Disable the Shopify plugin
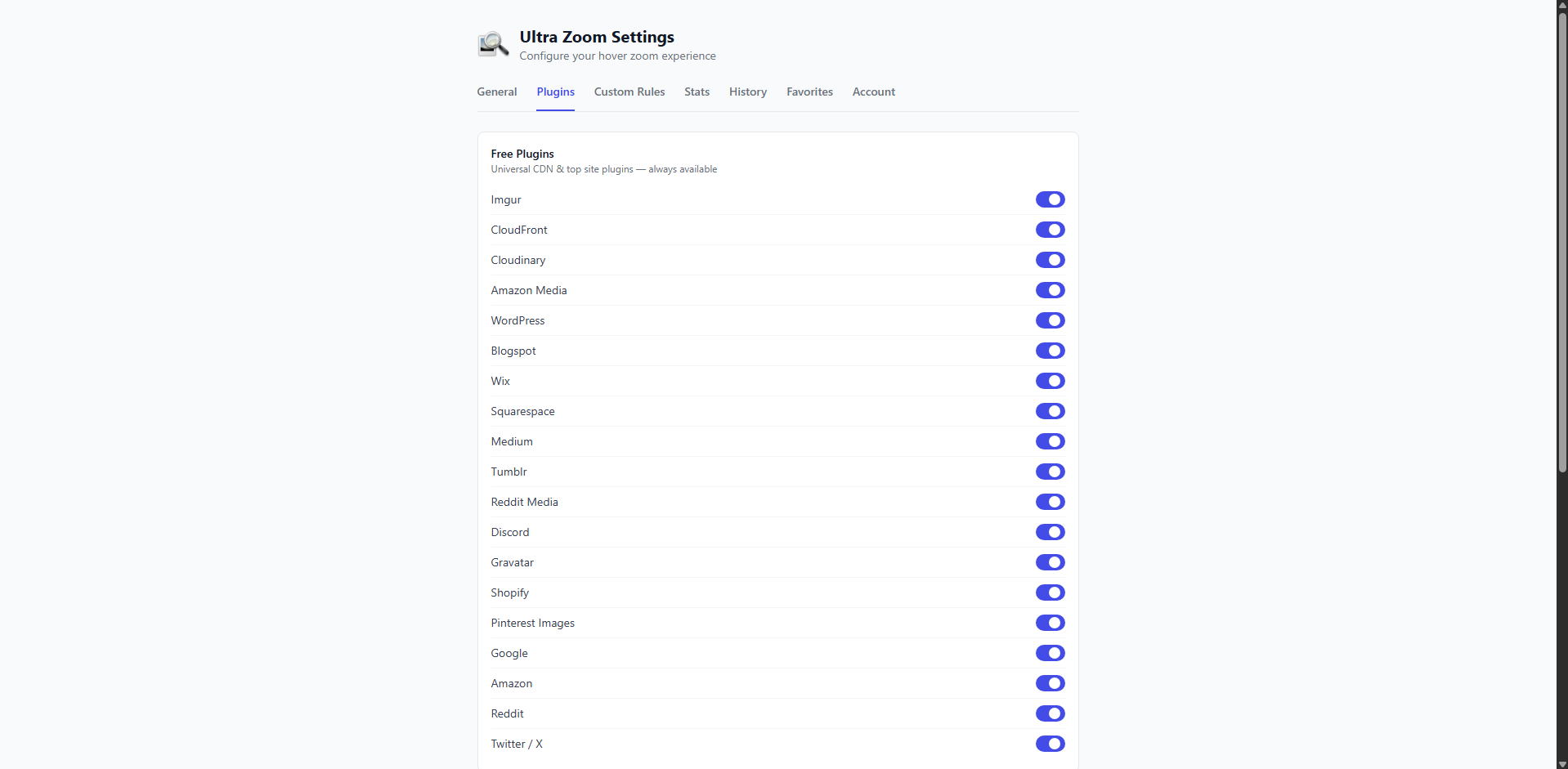This screenshot has height=769, width=1568. click(x=1051, y=592)
